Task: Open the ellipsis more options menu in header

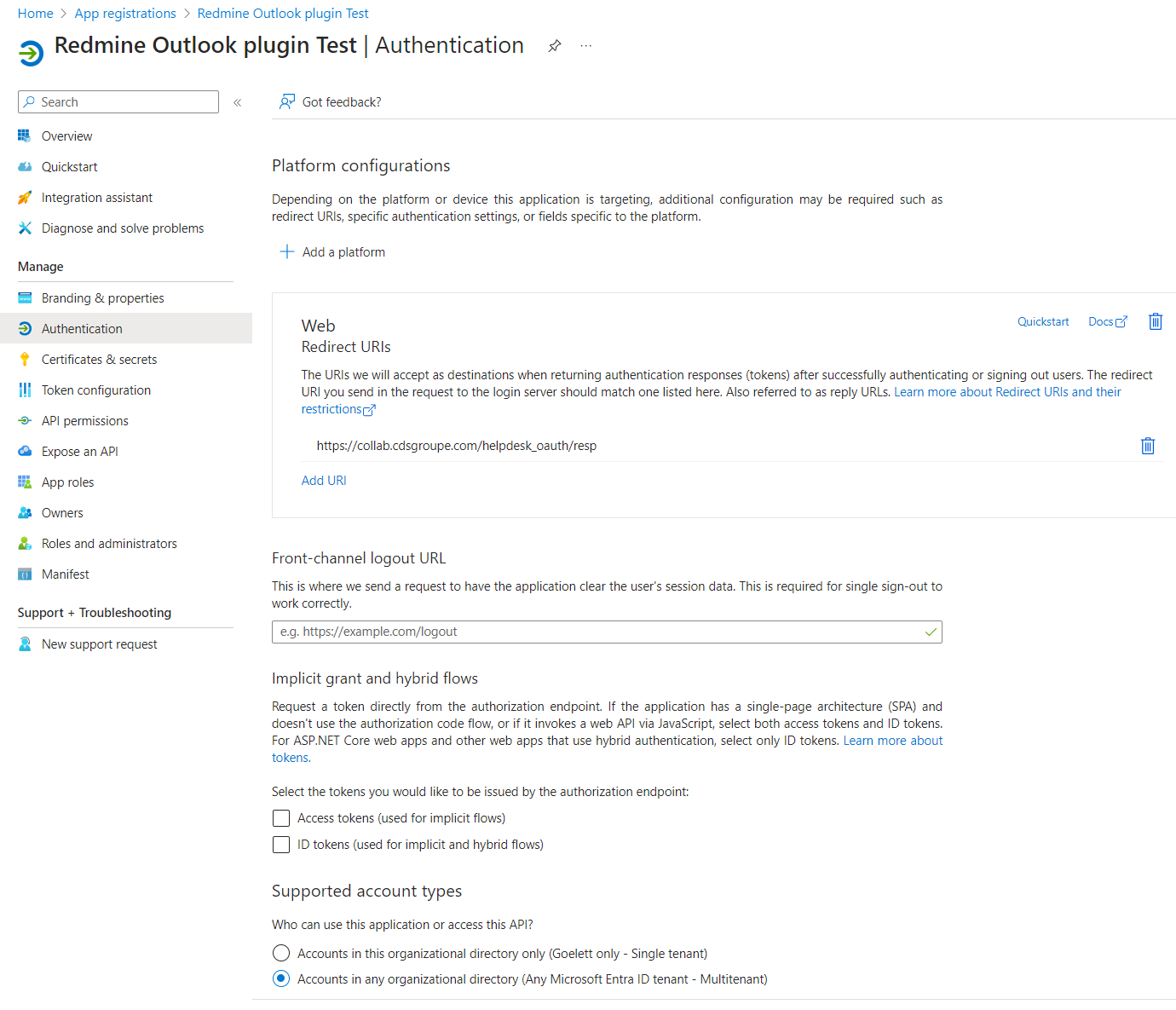Action: [586, 46]
